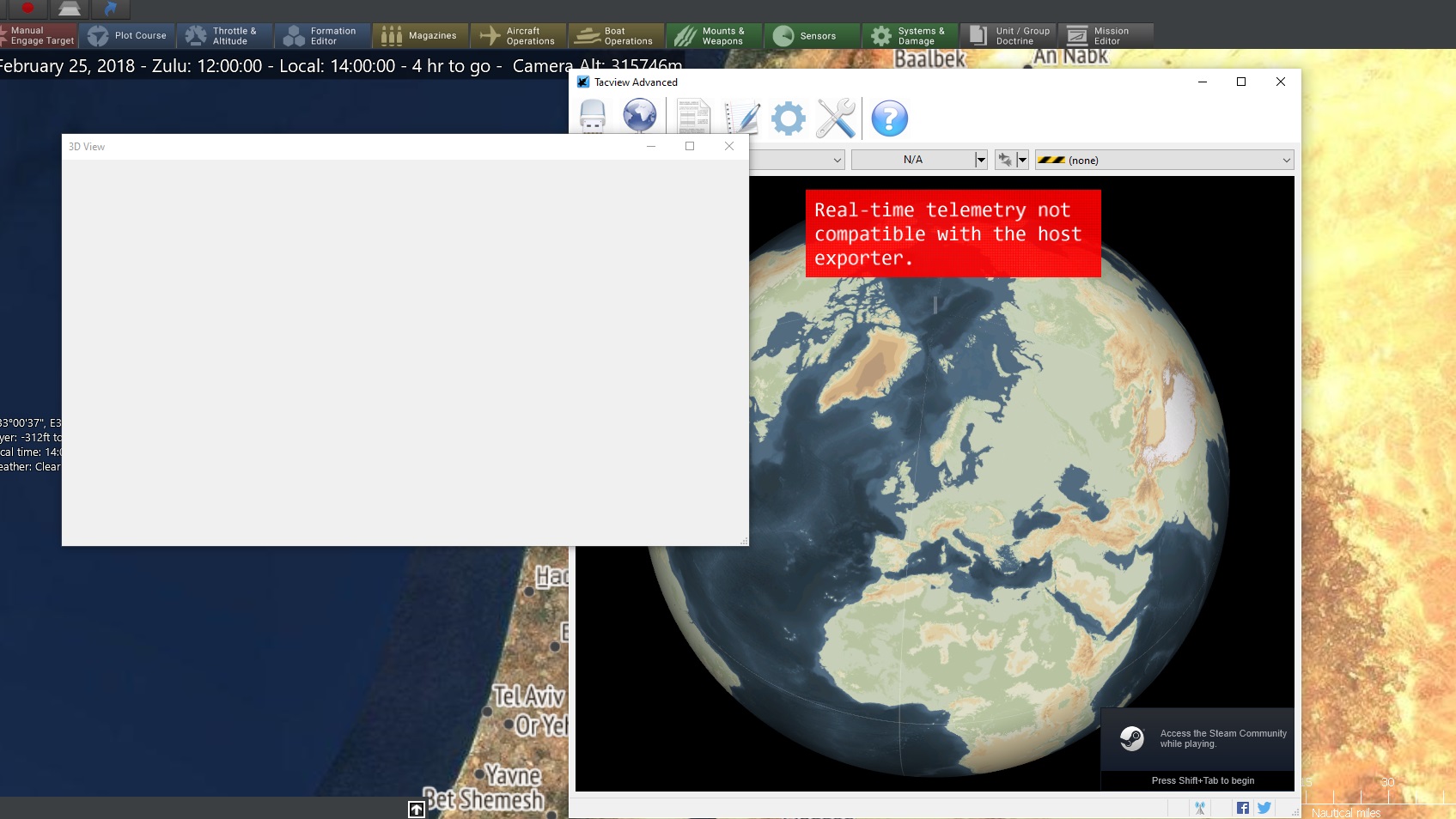
Task: Click the blue arrow icon in top bar
Action: coord(111,9)
